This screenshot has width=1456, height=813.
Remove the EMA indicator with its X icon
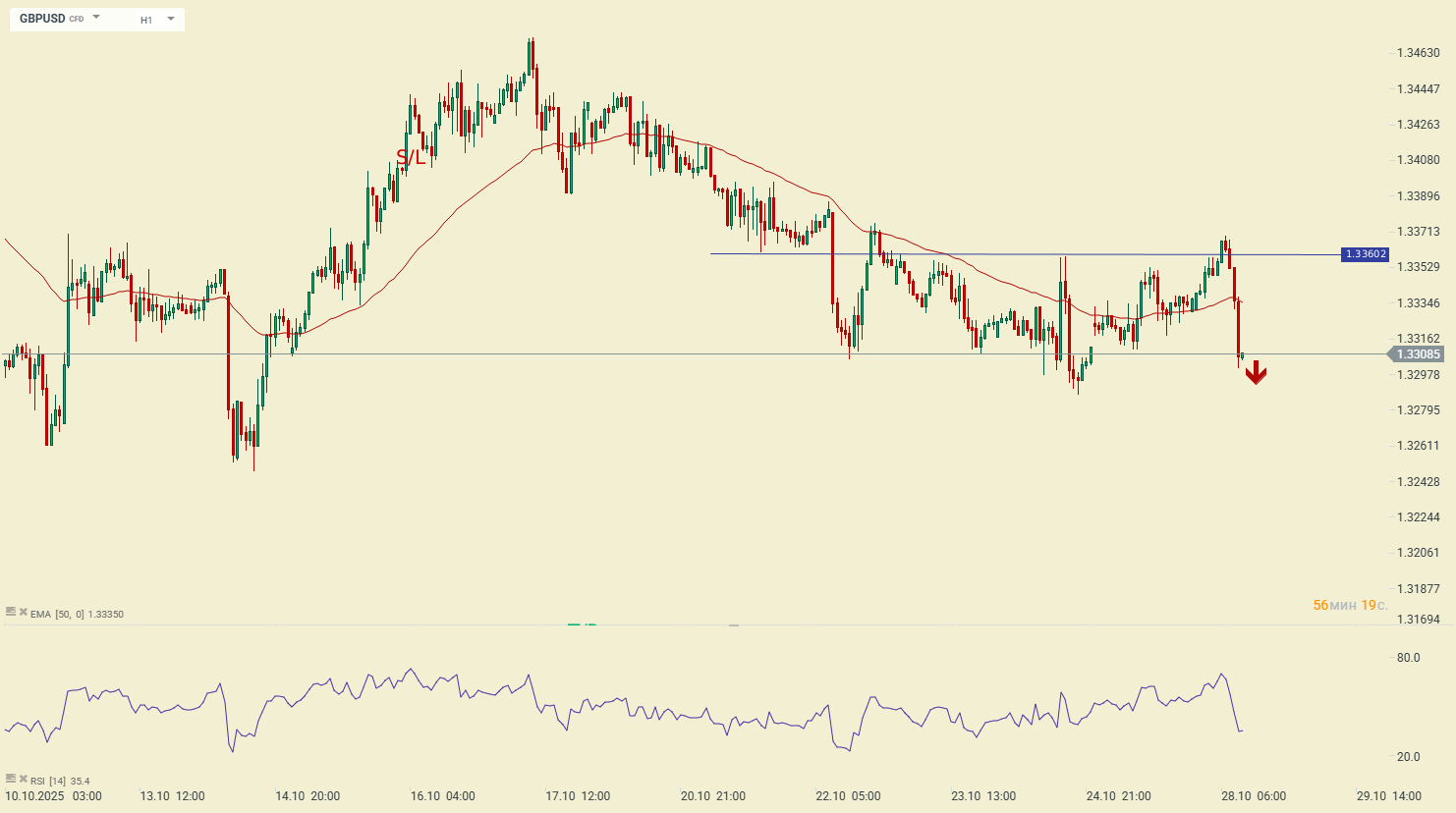23,612
